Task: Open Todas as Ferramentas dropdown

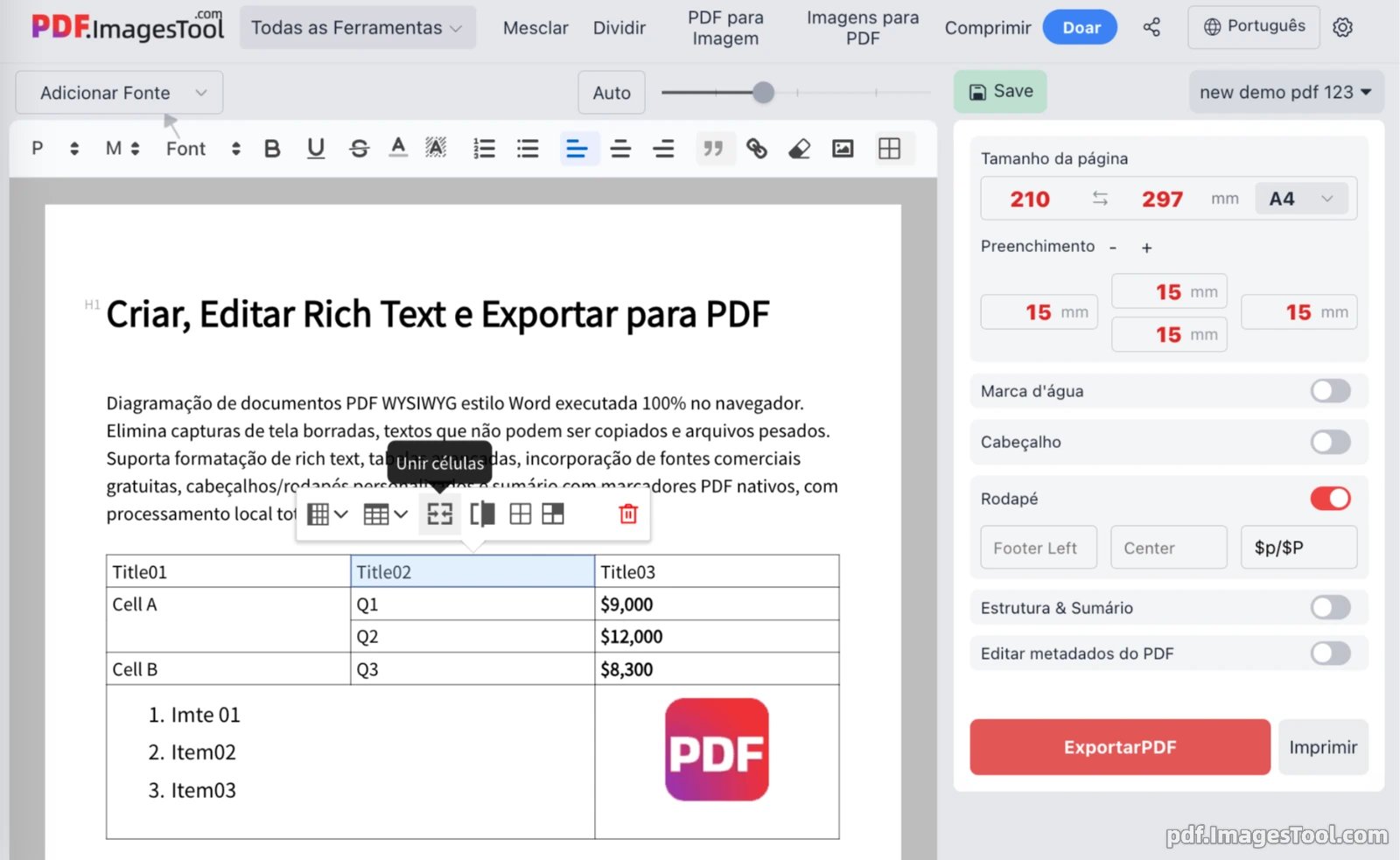Action: click(357, 28)
